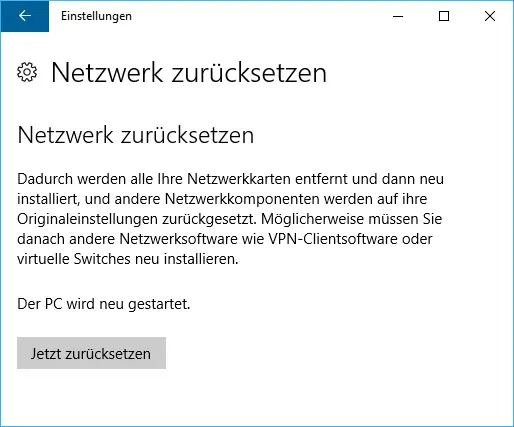514x427 pixels.
Task: Click the text 'Der PC wird neu gestartet.'
Action: pyautogui.click(x=104, y=304)
